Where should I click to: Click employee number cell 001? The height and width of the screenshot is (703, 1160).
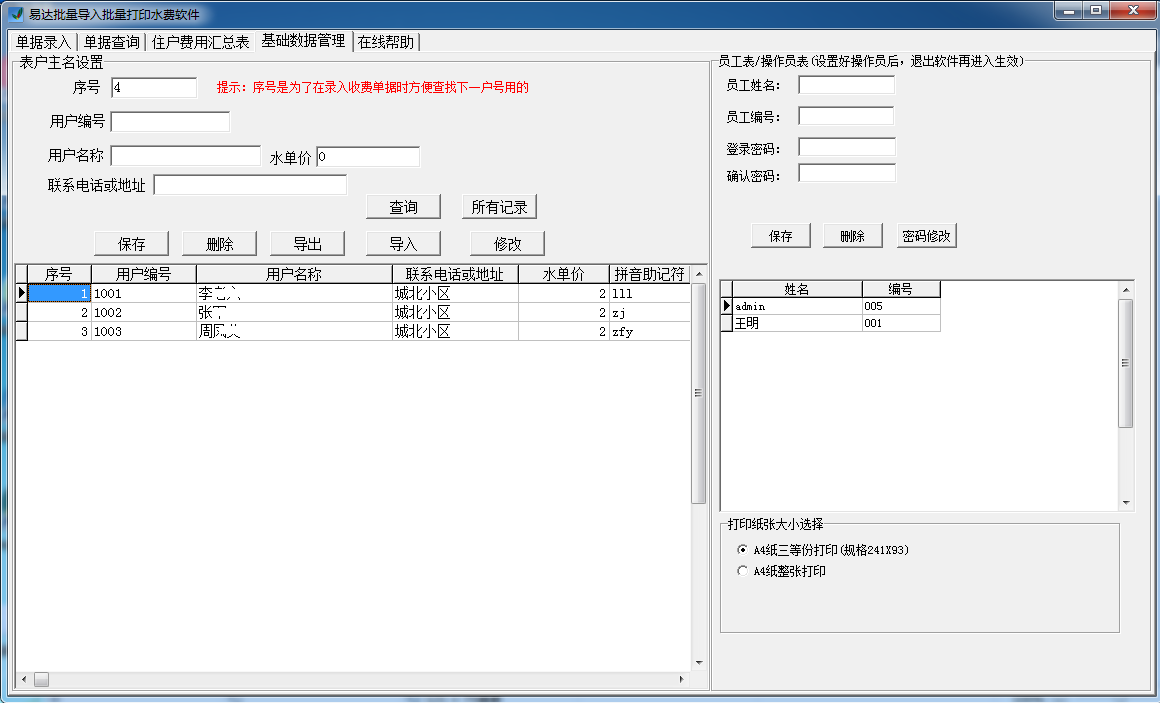tap(901, 323)
